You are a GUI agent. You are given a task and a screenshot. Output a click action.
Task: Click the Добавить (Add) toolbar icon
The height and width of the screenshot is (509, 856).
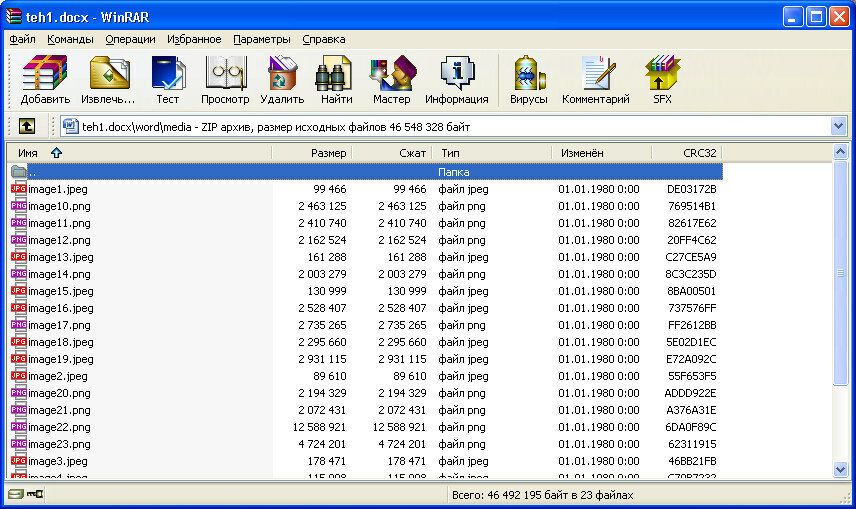click(45, 80)
